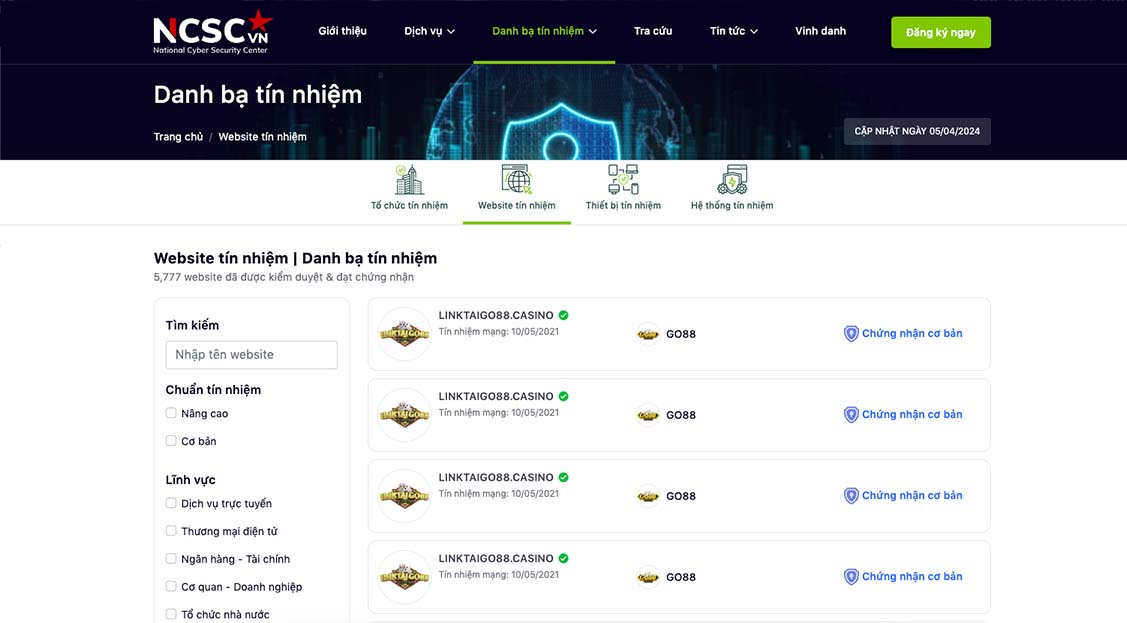
Task: Enable the Cơ bản filter checkbox
Action: (x=171, y=441)
